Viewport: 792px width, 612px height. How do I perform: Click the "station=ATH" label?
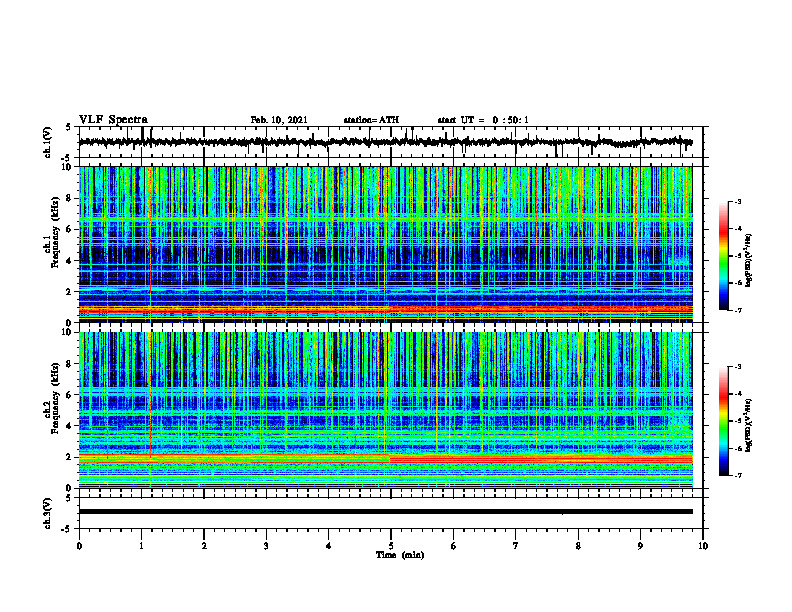[x=371, y=120]
